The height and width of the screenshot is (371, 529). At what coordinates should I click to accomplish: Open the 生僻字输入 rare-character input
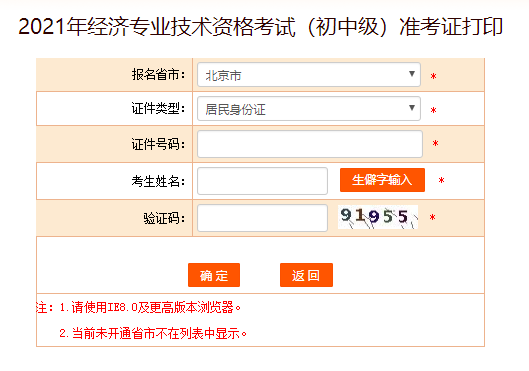point(382,180)
